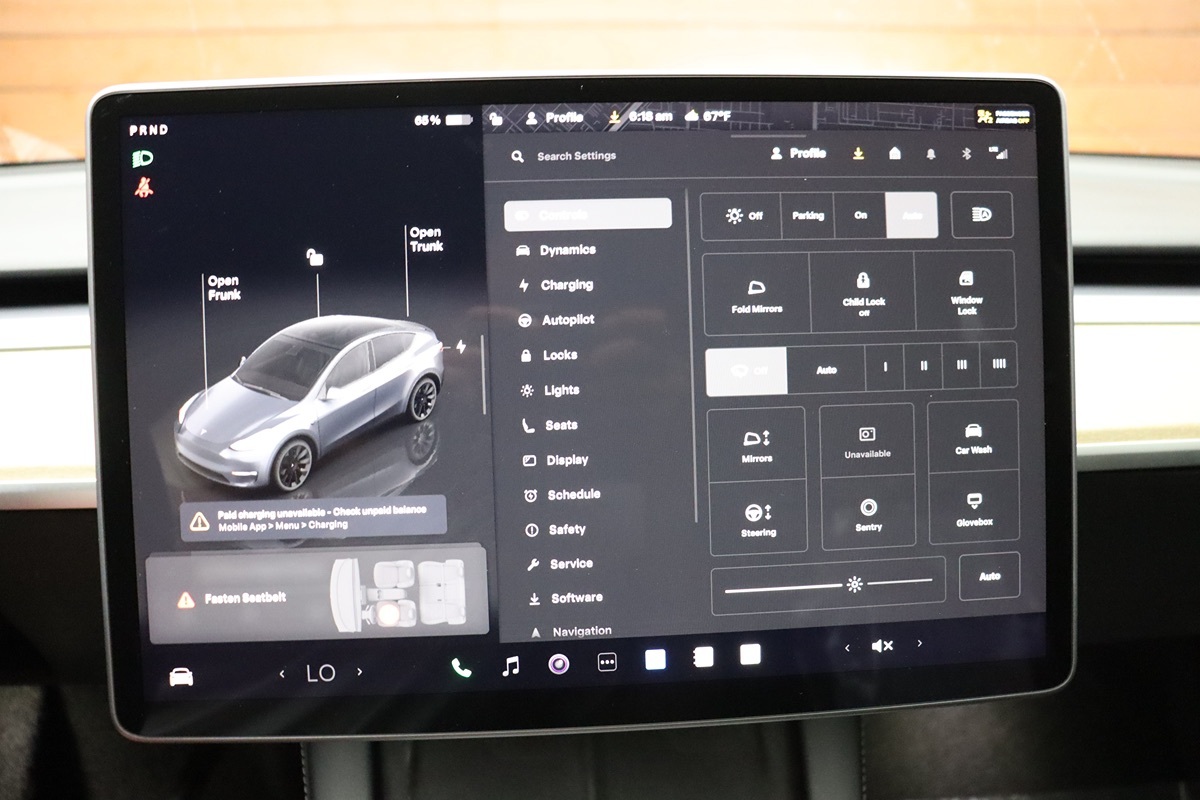This screenshot has height=800, width=1200.
Task: Adjust Steering position icon
Action: coord(757,518)
